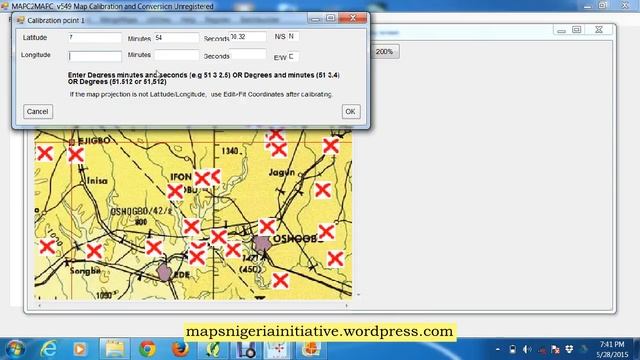Screen dimensions: 640x360
Task: Click the Latitude degrees input field
Action: 95,38
